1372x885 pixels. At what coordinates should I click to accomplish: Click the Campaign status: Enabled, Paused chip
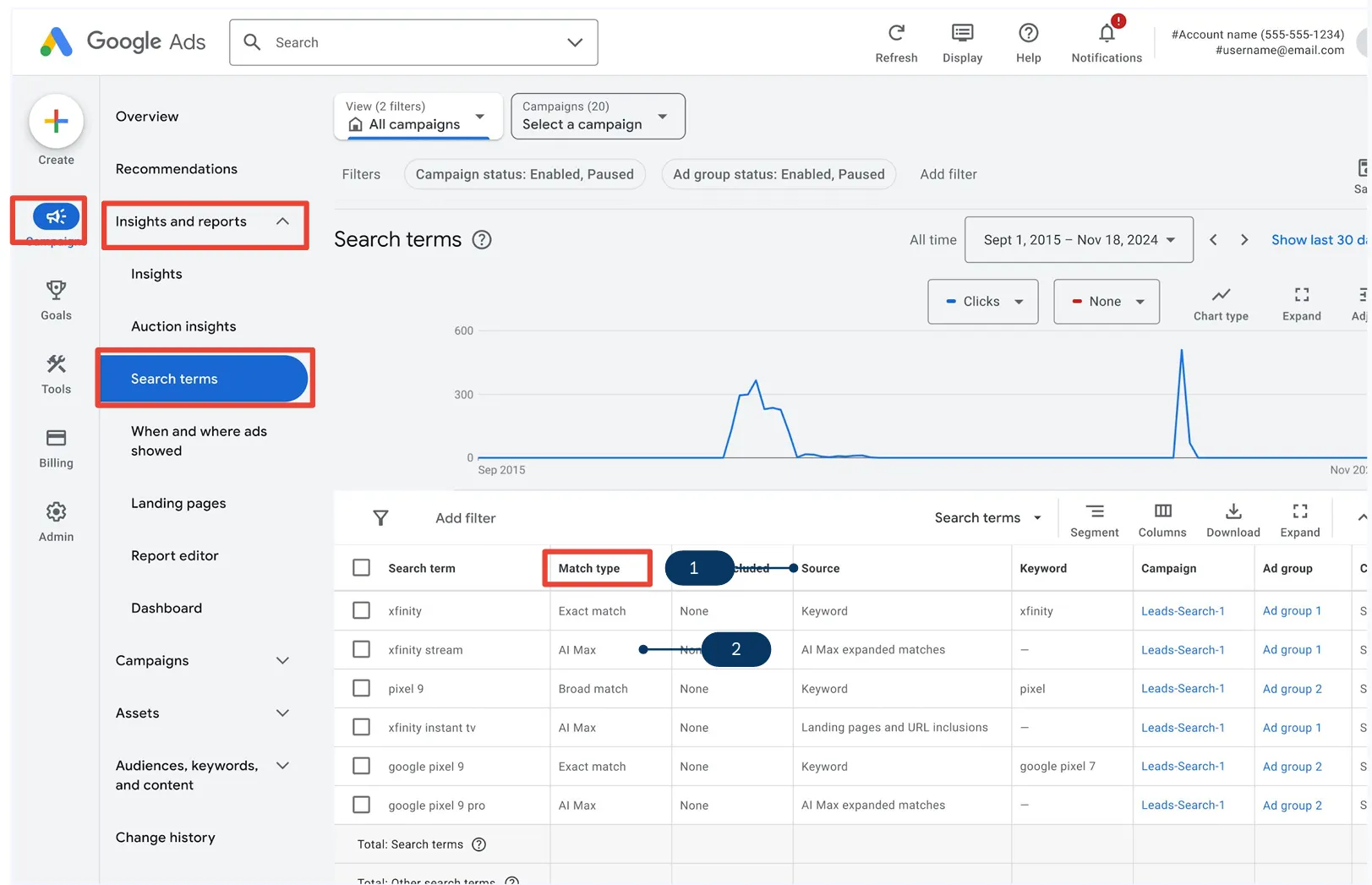[x=525, y=174]
